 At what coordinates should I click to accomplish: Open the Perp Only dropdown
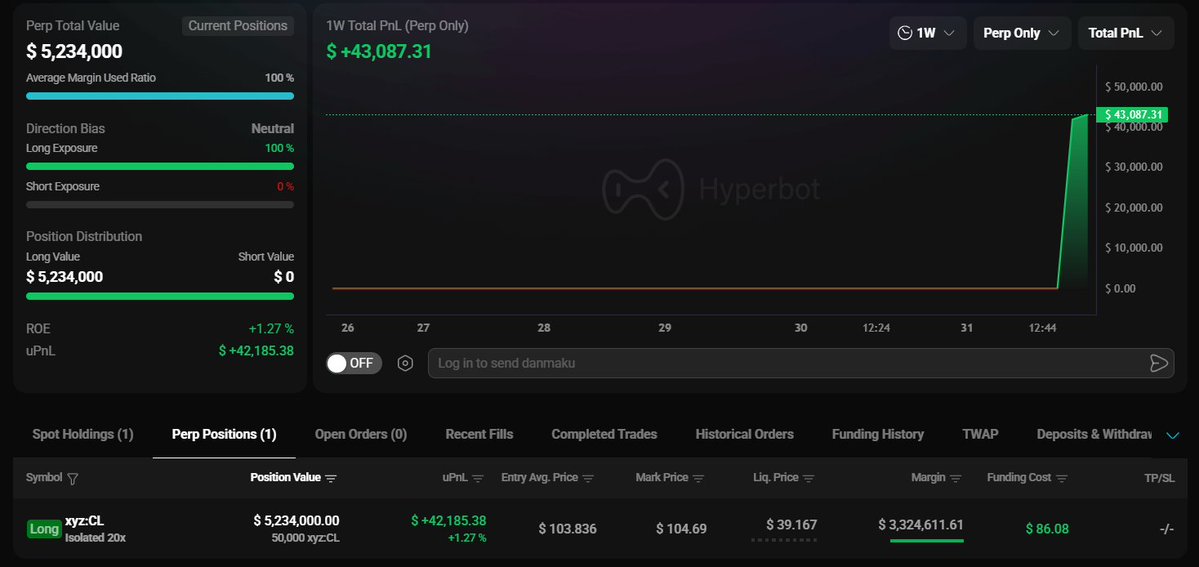[1021, 33]
